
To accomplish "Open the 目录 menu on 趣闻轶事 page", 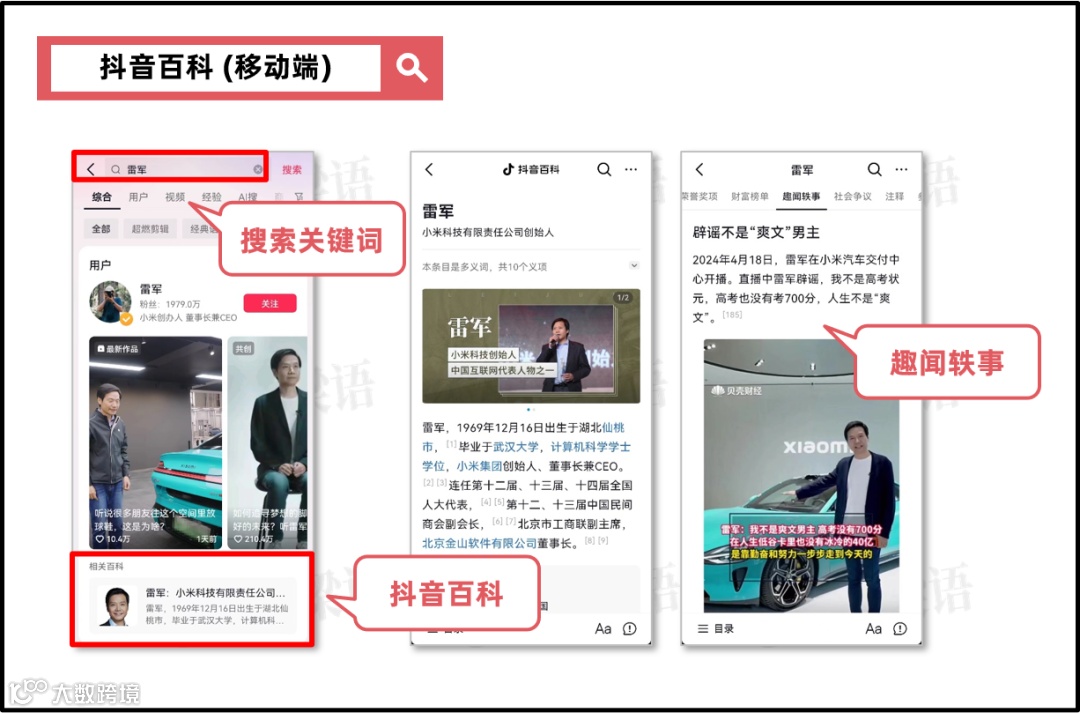I will (716, 628).
